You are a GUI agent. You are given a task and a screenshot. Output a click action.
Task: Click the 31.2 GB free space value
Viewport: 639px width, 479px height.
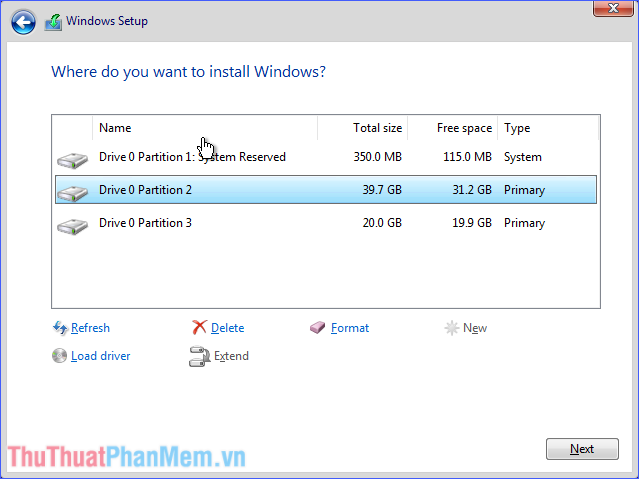pos(472,190)
